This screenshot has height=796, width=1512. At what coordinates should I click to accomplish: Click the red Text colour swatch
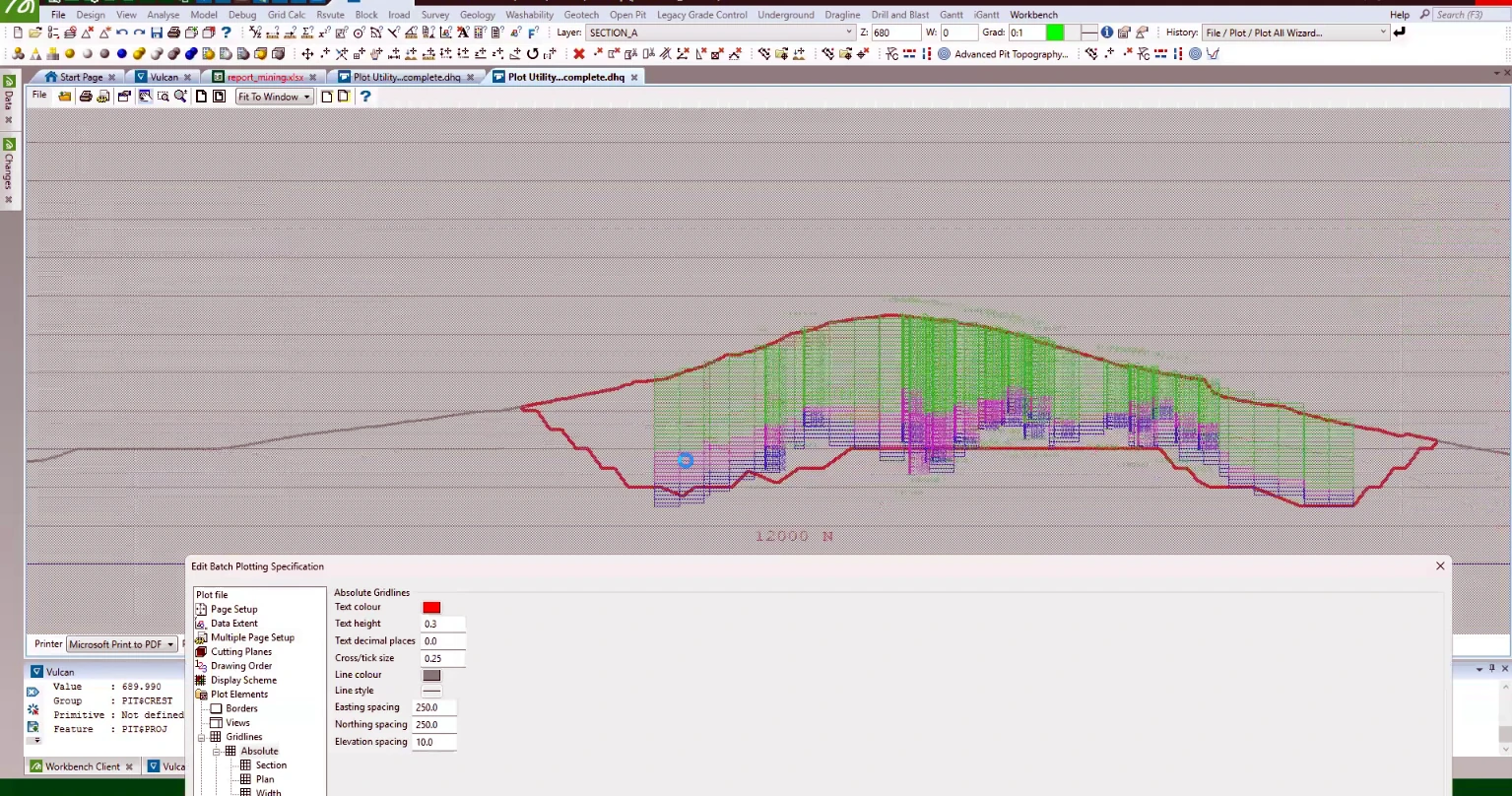click(x=431, y=608)
